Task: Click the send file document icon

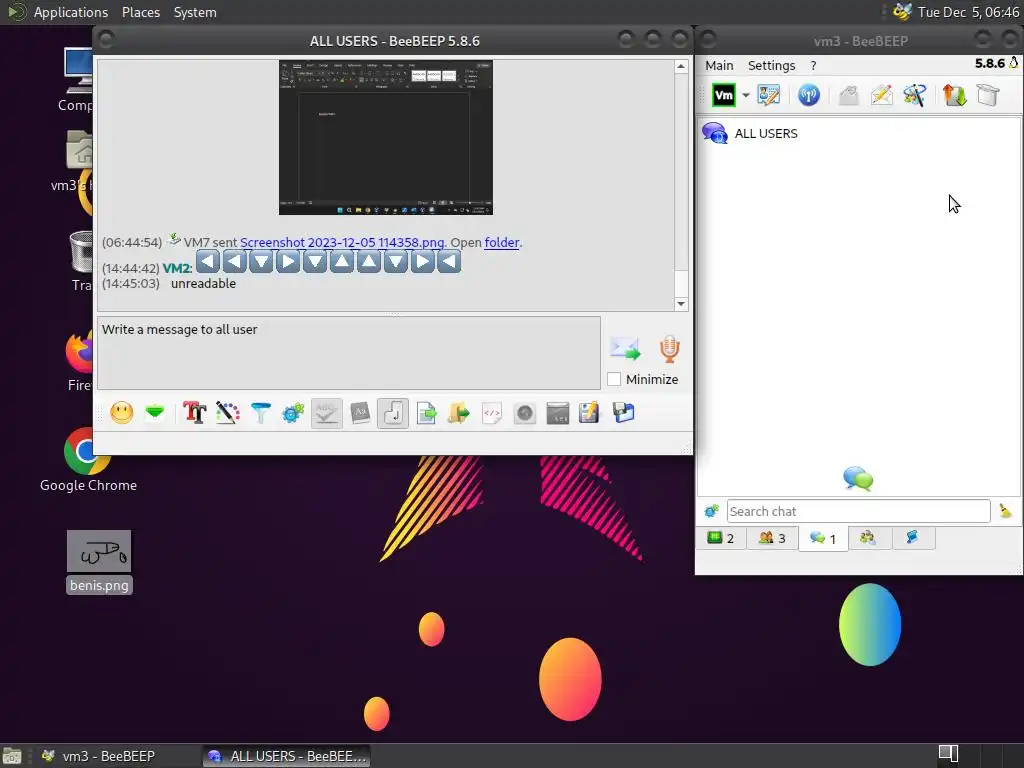Action: [x=426, y=413]
